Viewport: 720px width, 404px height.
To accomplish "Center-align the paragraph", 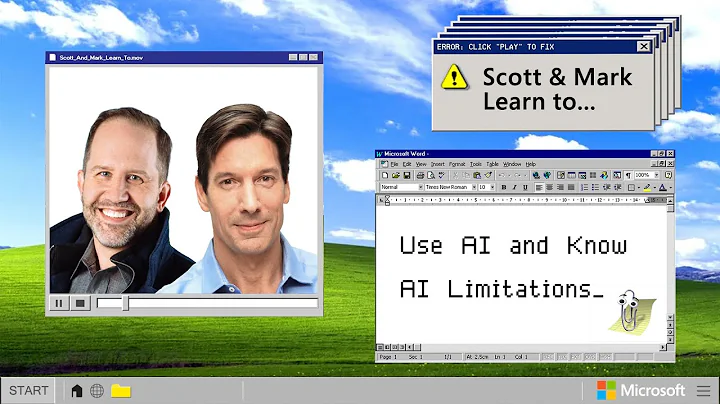I will coord(550,187).
